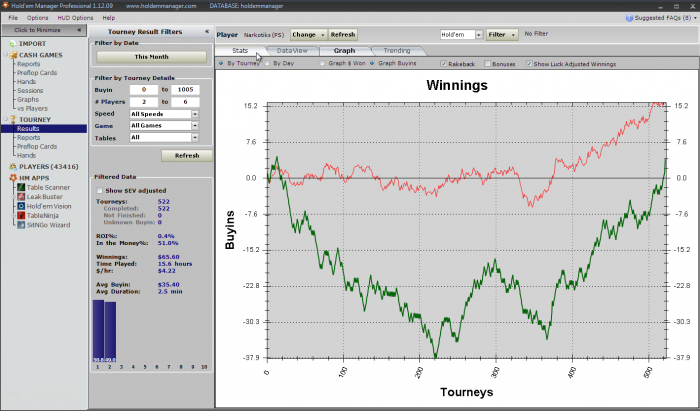Click the Suggested FAQs help icon

(x=629, y=18)
